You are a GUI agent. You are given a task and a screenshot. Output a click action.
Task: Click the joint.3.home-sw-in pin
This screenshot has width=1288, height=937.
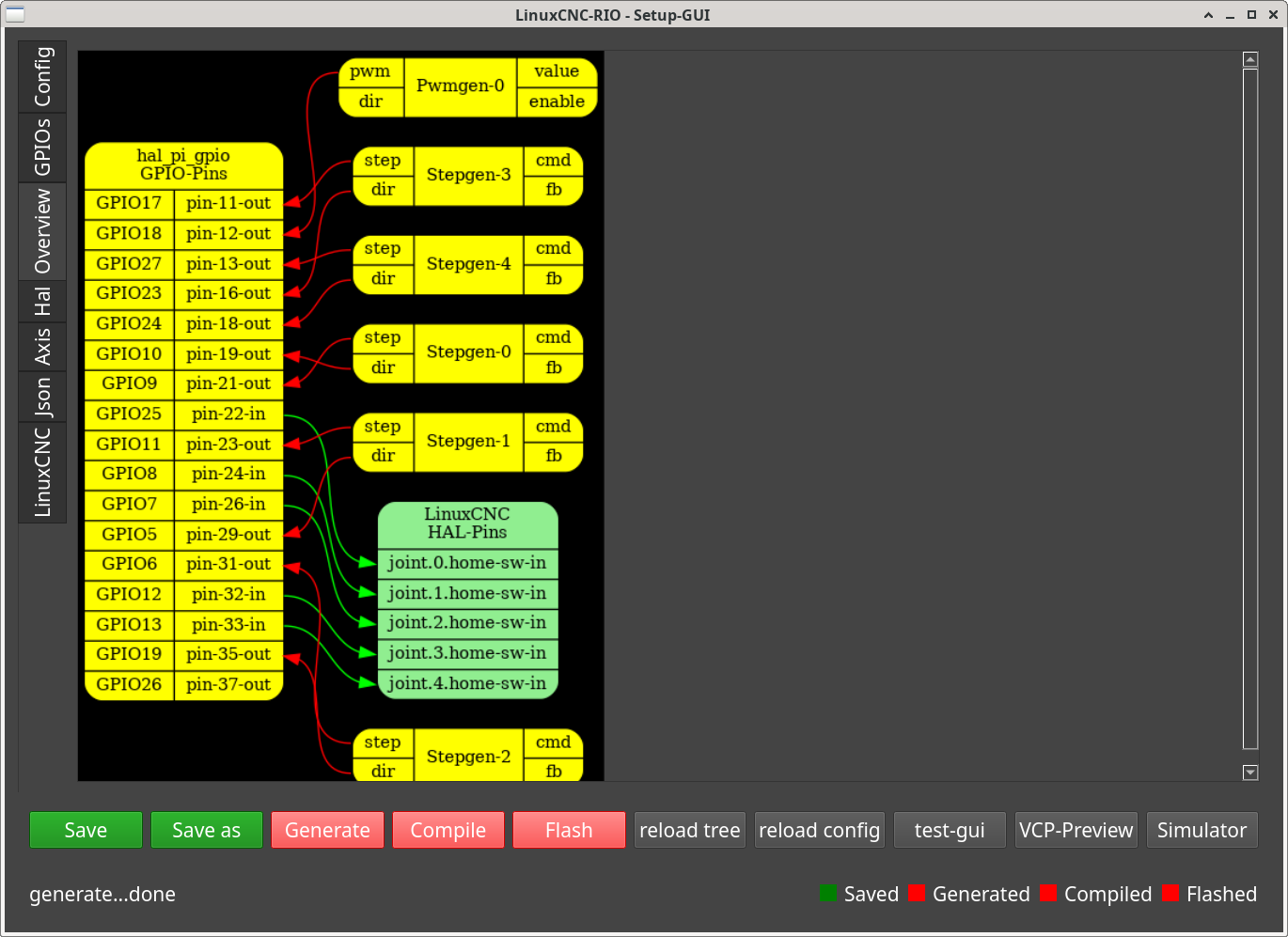click(x=467, y=653)
